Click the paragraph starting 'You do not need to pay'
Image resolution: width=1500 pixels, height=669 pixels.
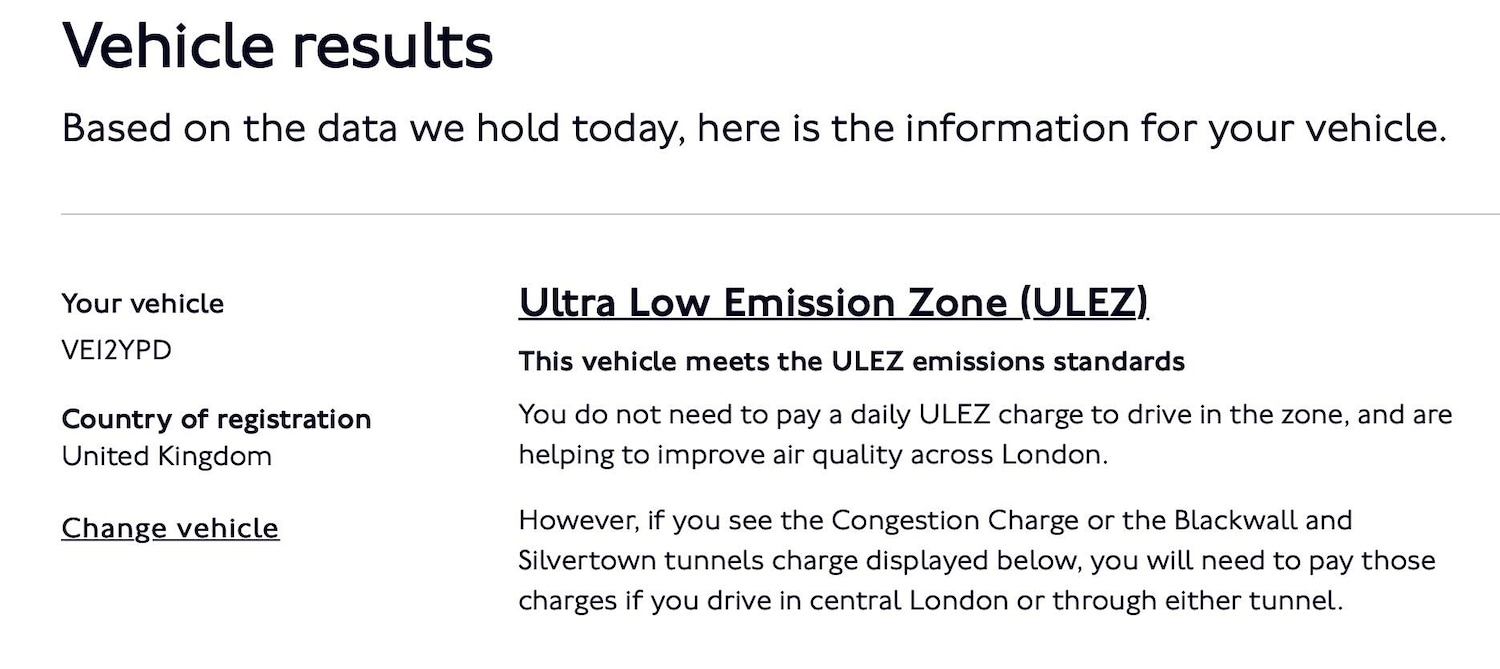984,434
